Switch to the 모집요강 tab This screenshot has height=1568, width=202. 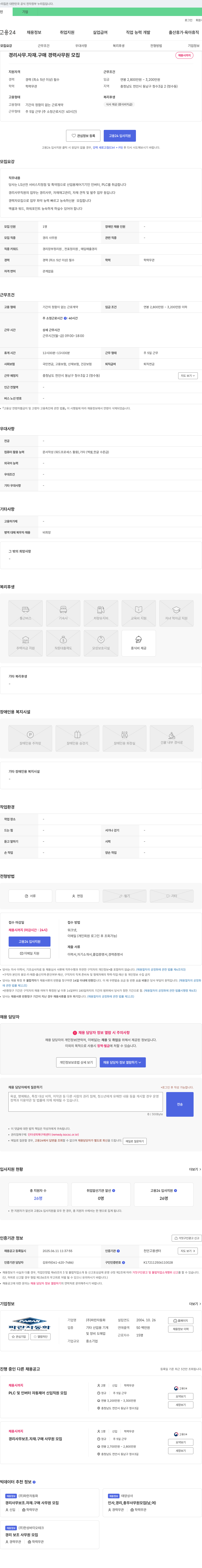pyautogui.click(x=6, y=46)
